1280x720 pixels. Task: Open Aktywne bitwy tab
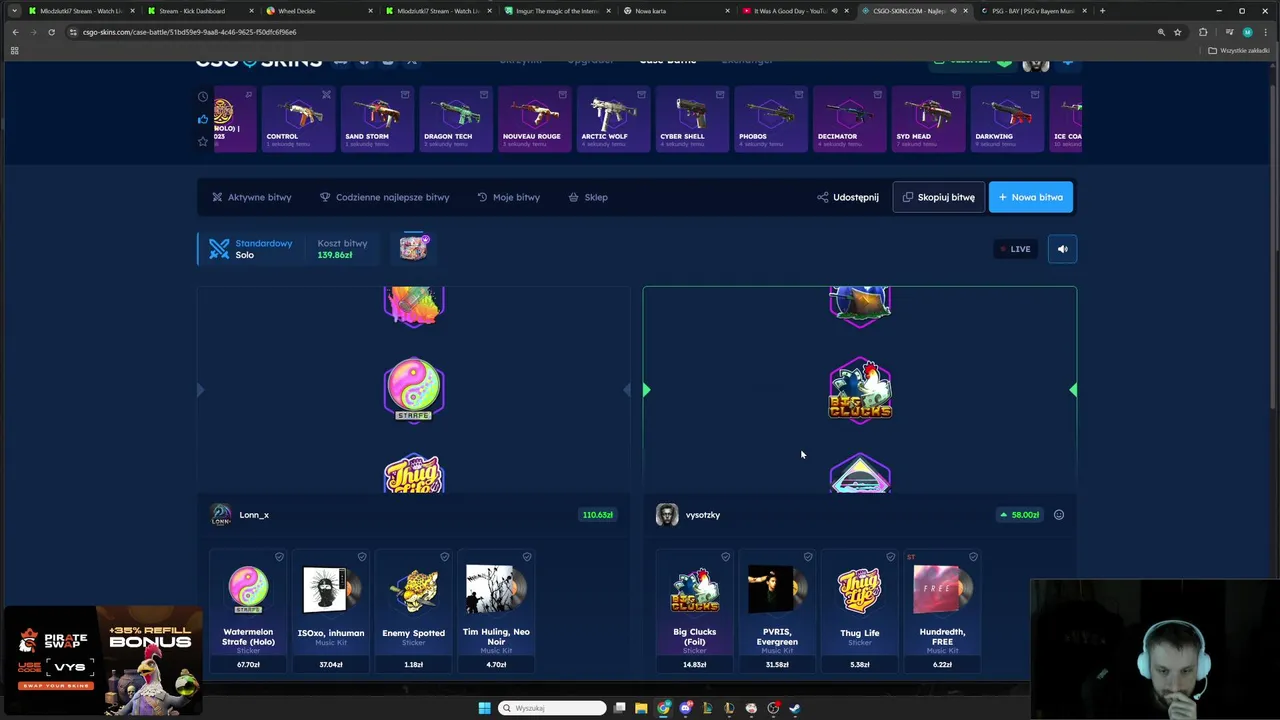point(252,197)
